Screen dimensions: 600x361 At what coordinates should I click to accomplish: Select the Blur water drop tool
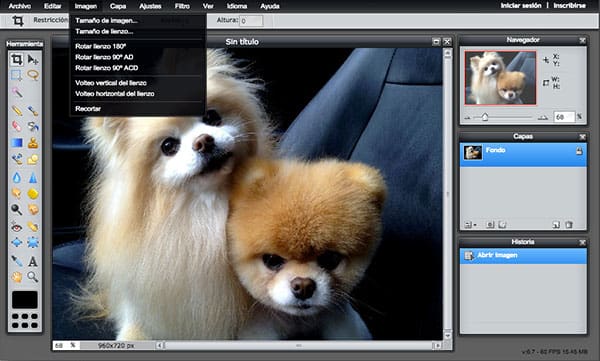tap(16, 177)
